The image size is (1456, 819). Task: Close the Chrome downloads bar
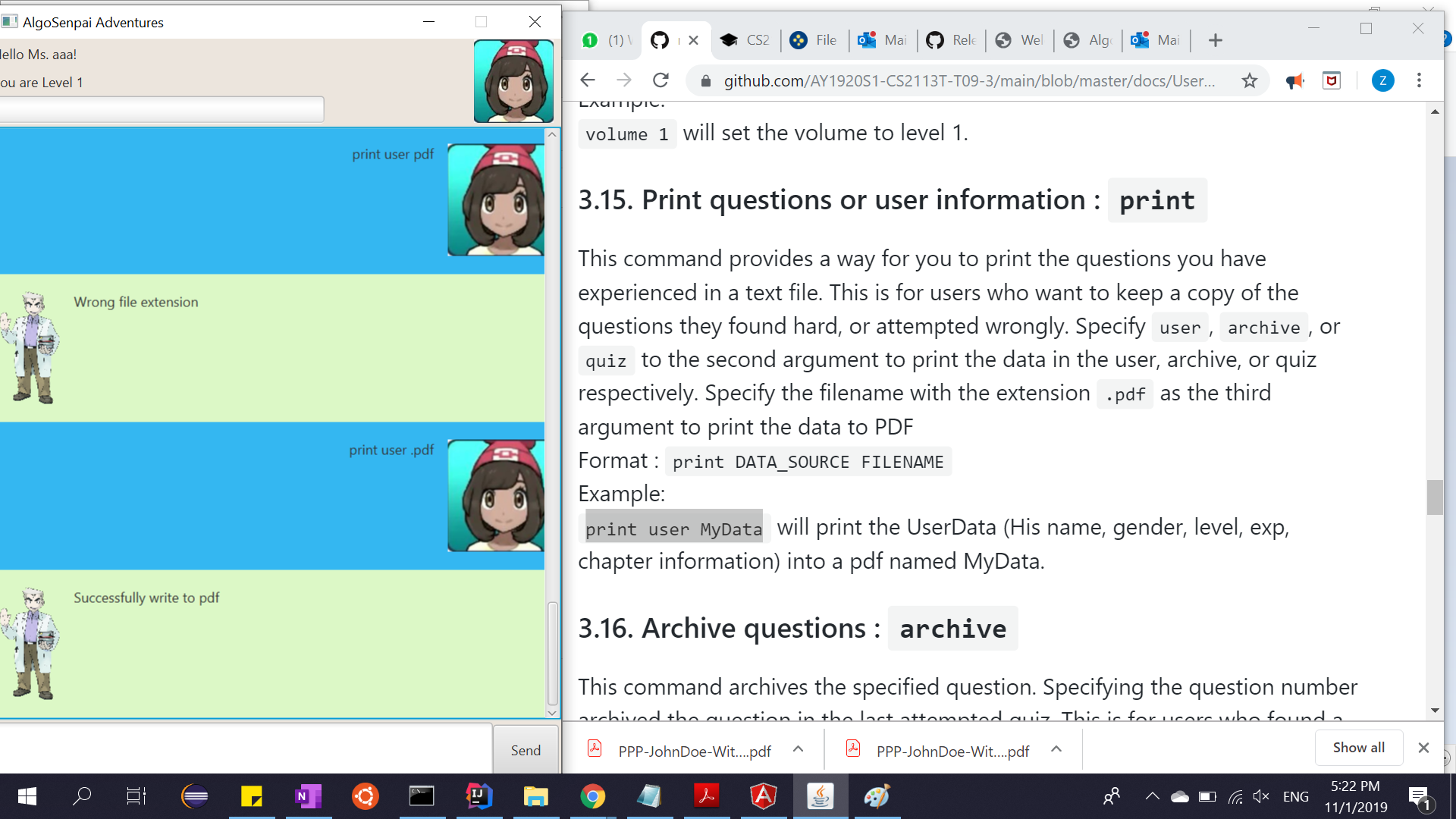(1423, 748)
